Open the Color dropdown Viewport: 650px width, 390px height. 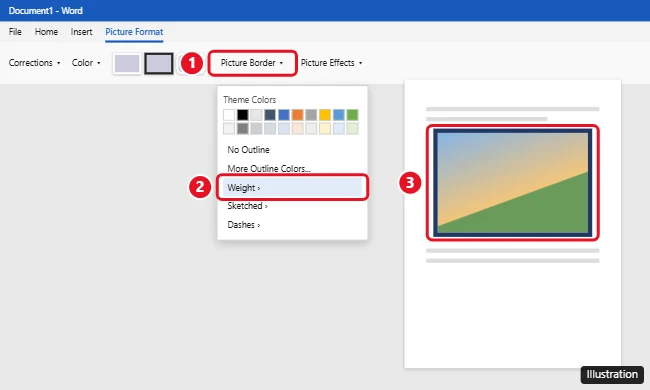86,63
